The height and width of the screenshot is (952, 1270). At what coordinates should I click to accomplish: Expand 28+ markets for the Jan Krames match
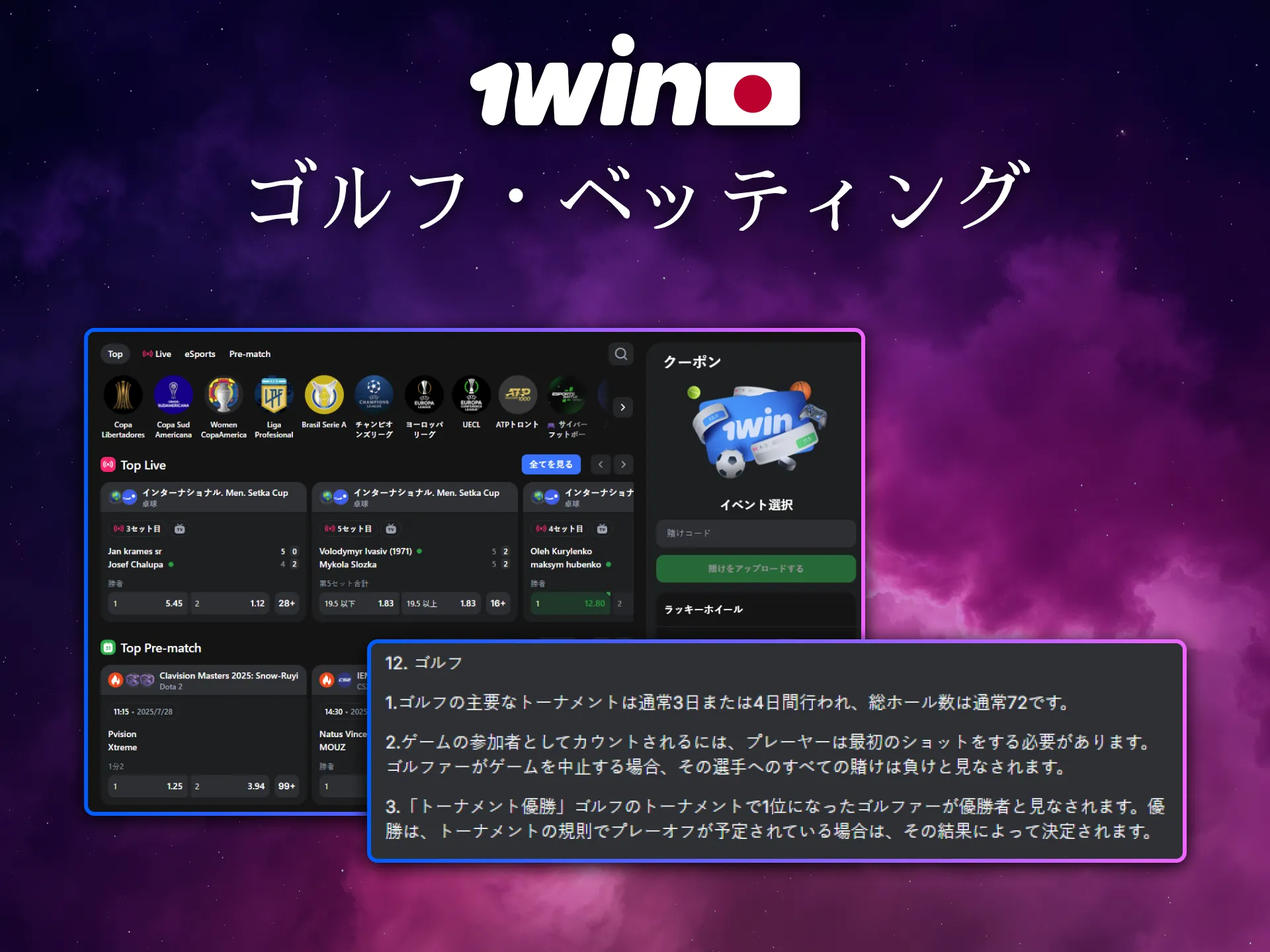[286, 604]
